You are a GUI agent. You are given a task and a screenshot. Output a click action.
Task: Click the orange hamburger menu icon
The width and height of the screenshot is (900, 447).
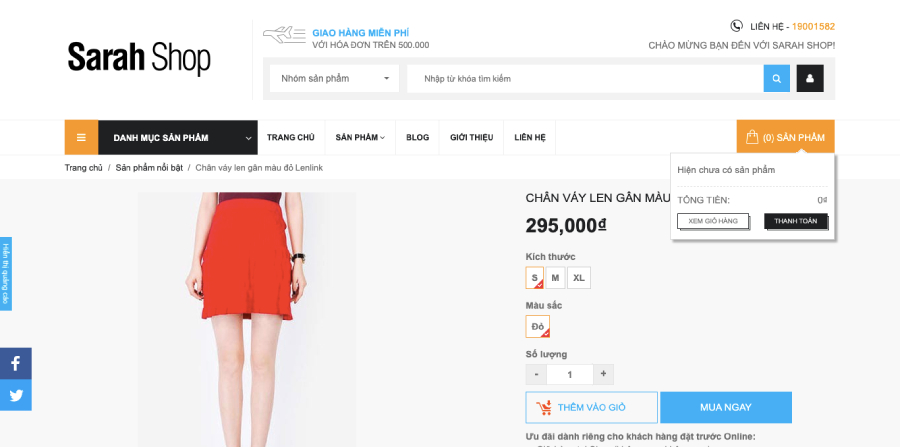tap(82, 138)
